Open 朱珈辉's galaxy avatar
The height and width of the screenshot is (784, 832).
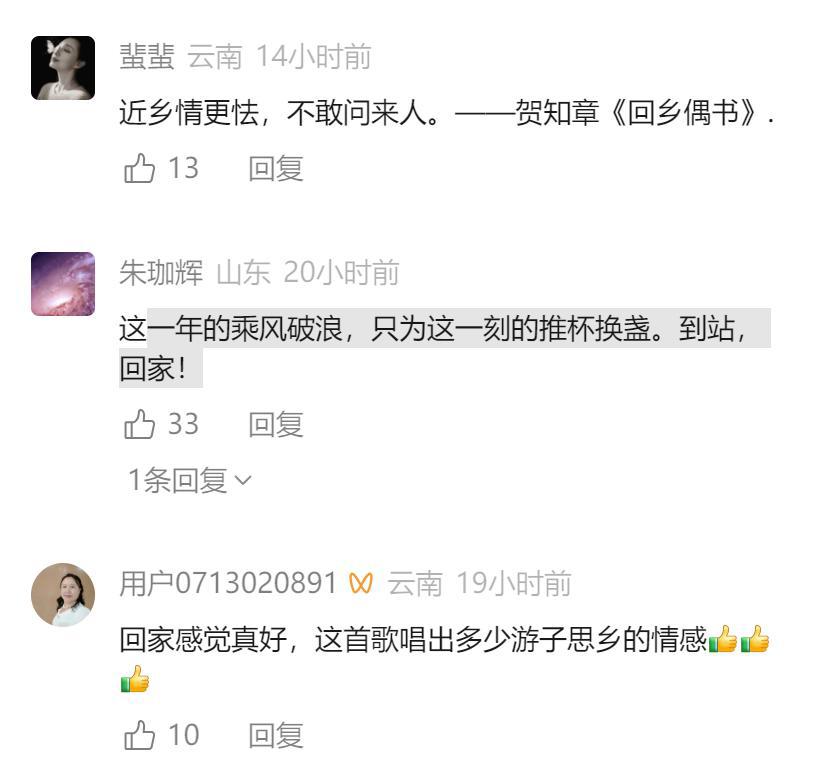pyautogui.click(x=63, y=284)
